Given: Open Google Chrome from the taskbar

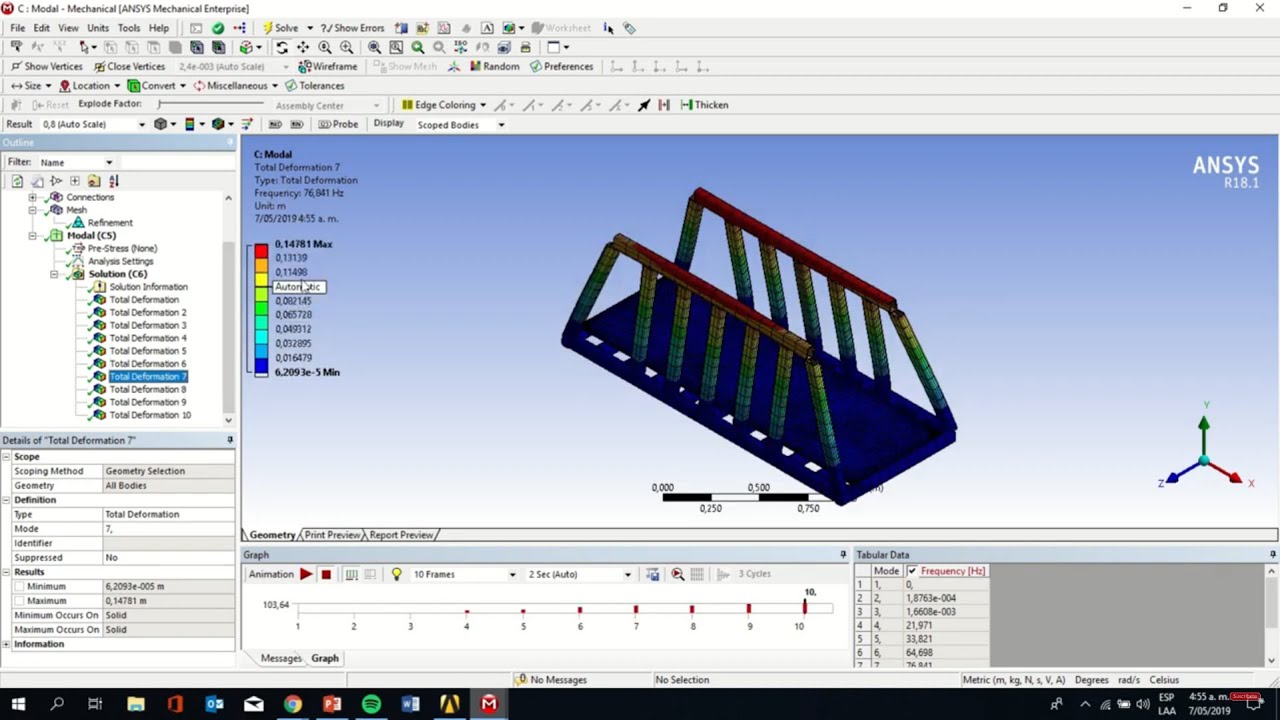Looking at the screenshot, I should click(292, 704).
